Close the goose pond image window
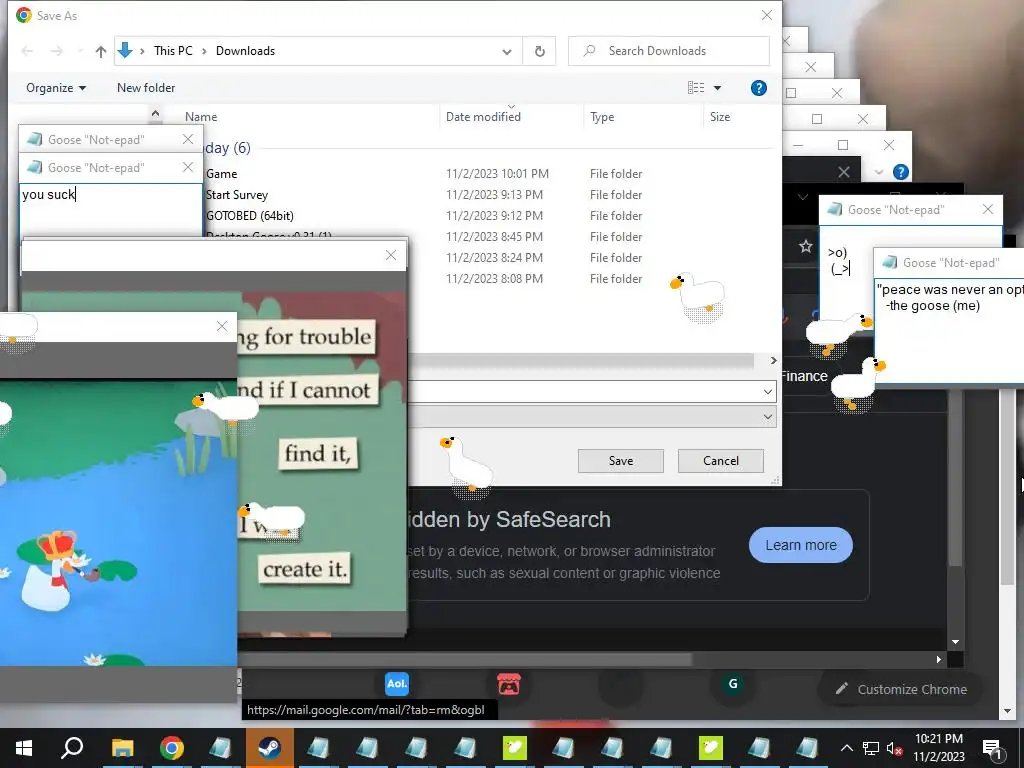 tap(222, 327)
